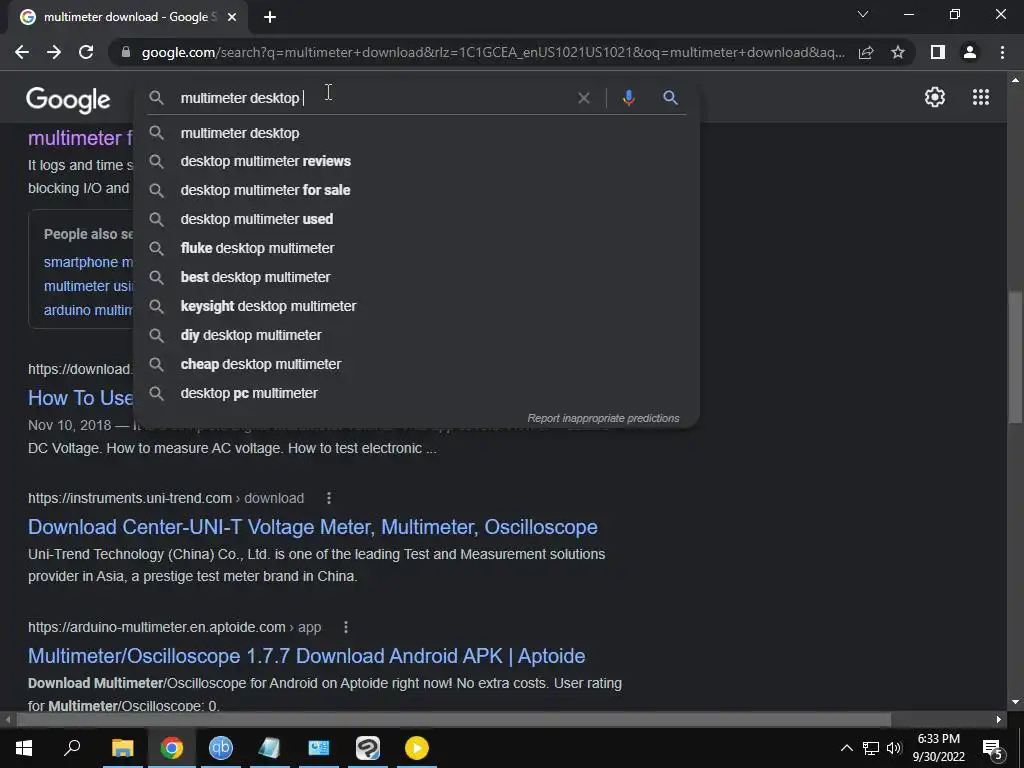Screen dimensions: 1024x768
Task: Open Google quick settings gear
Action: click(935, 97)
